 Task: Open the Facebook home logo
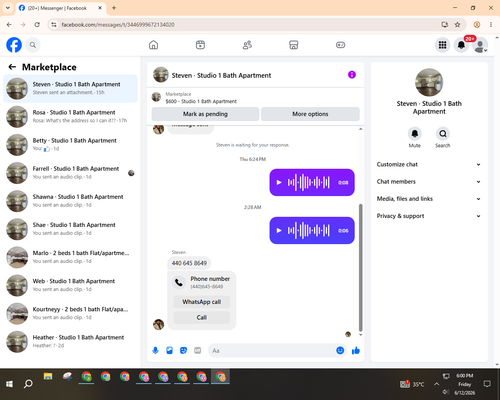[14, 45]
